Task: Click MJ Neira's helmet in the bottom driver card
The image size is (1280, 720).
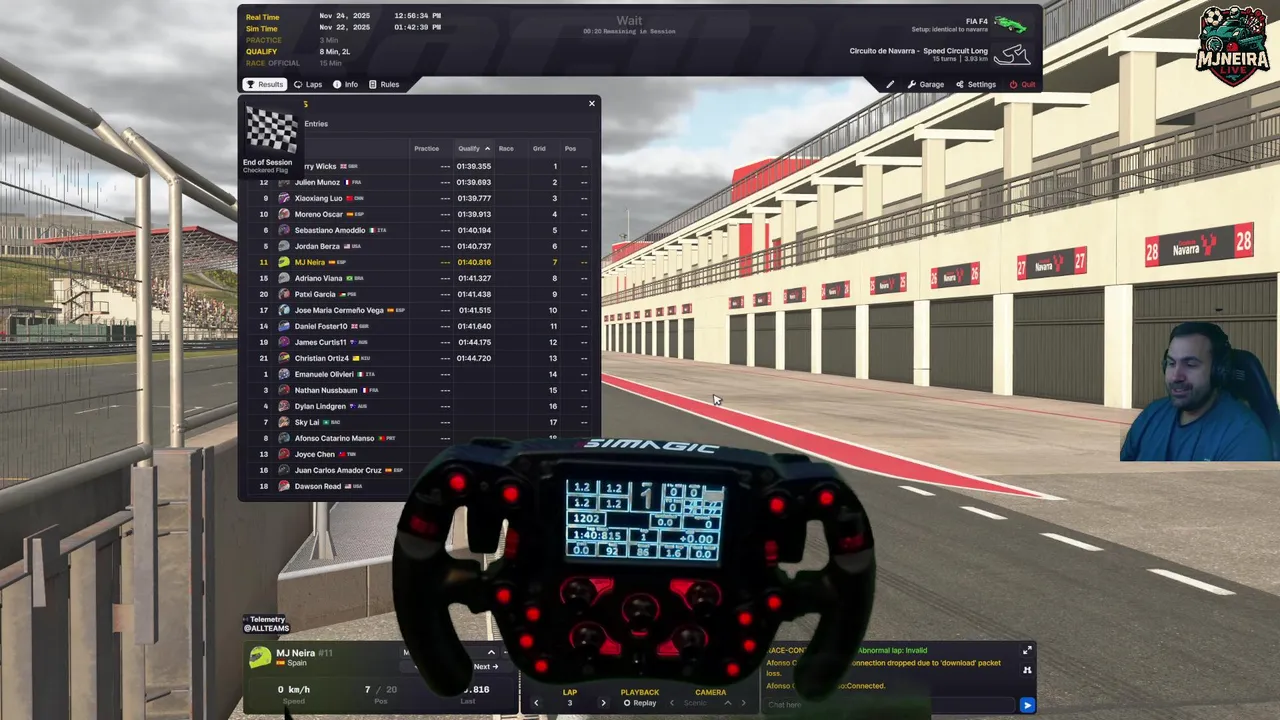Action: coord(260,657)
